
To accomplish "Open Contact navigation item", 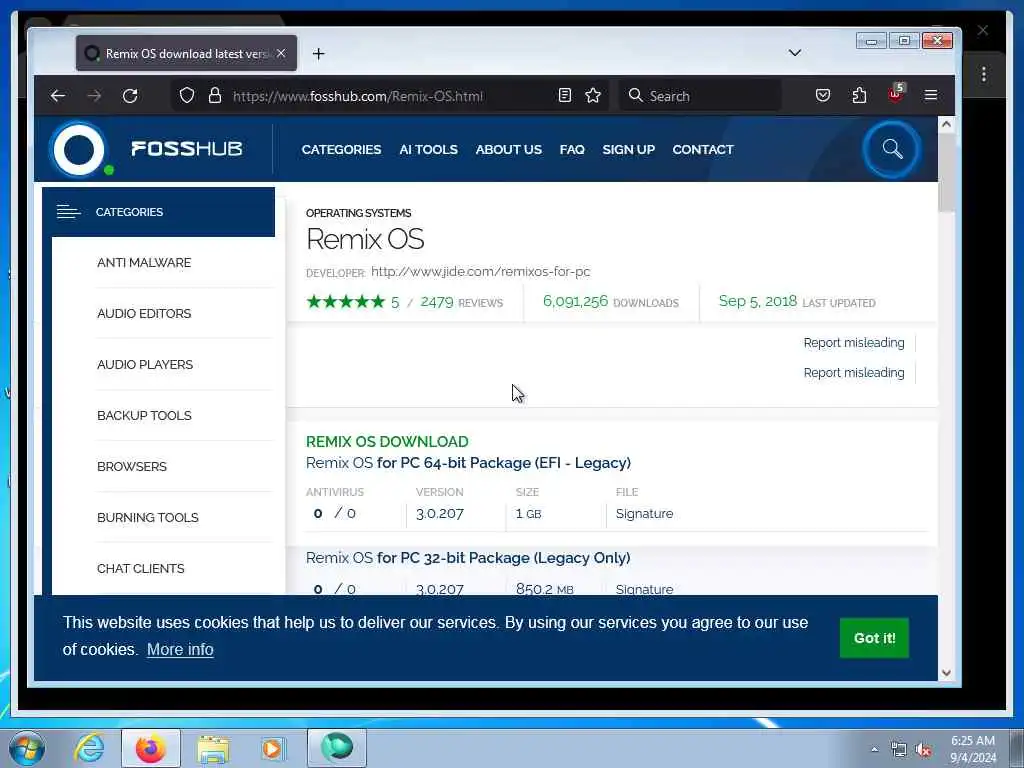I will click(x=703, y=150).
